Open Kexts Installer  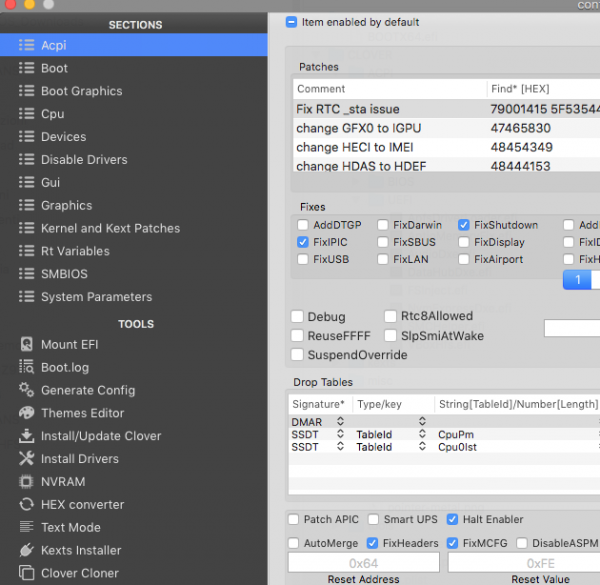[80, 550]
